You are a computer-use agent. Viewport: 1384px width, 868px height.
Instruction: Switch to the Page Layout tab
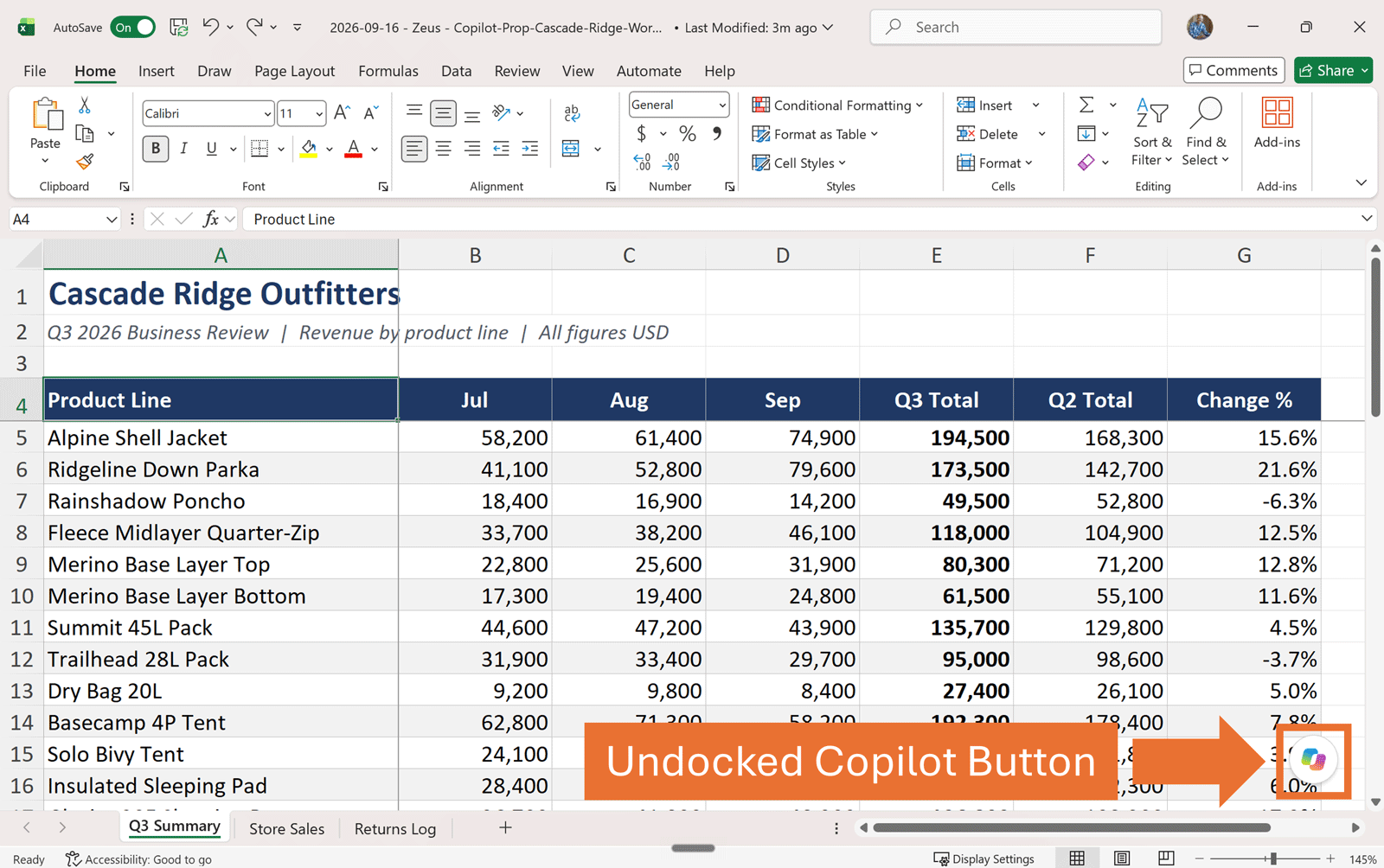pyautogui.click(x=294, y=71)
